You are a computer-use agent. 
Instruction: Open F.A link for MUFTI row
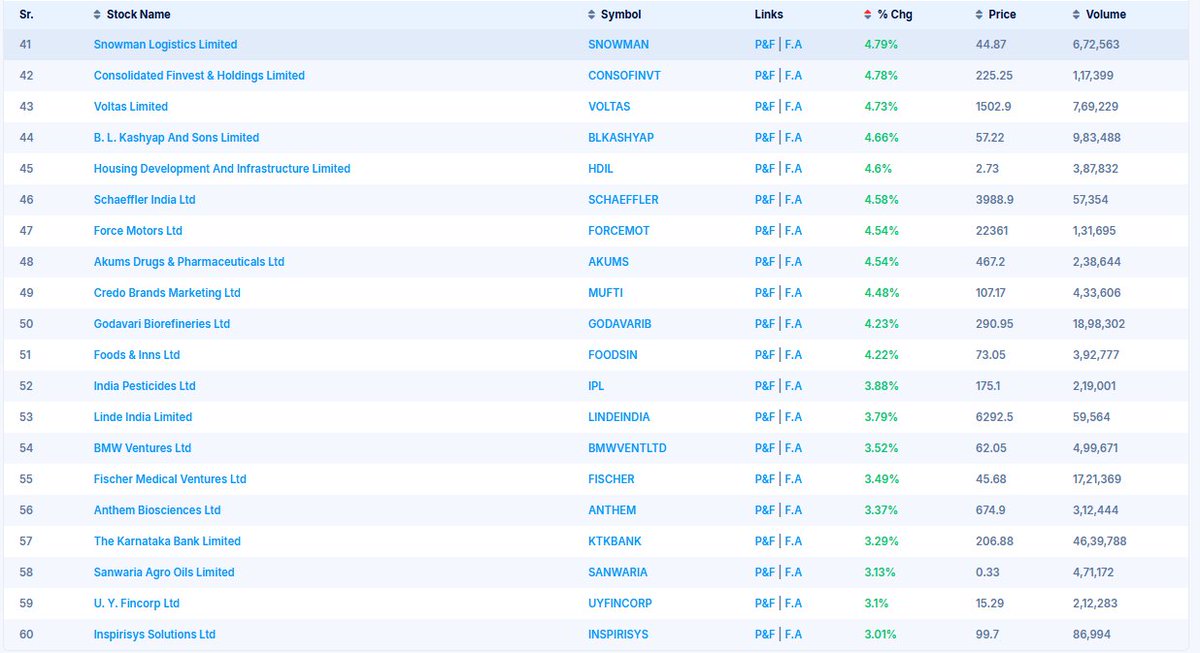(x=794, y=292)
